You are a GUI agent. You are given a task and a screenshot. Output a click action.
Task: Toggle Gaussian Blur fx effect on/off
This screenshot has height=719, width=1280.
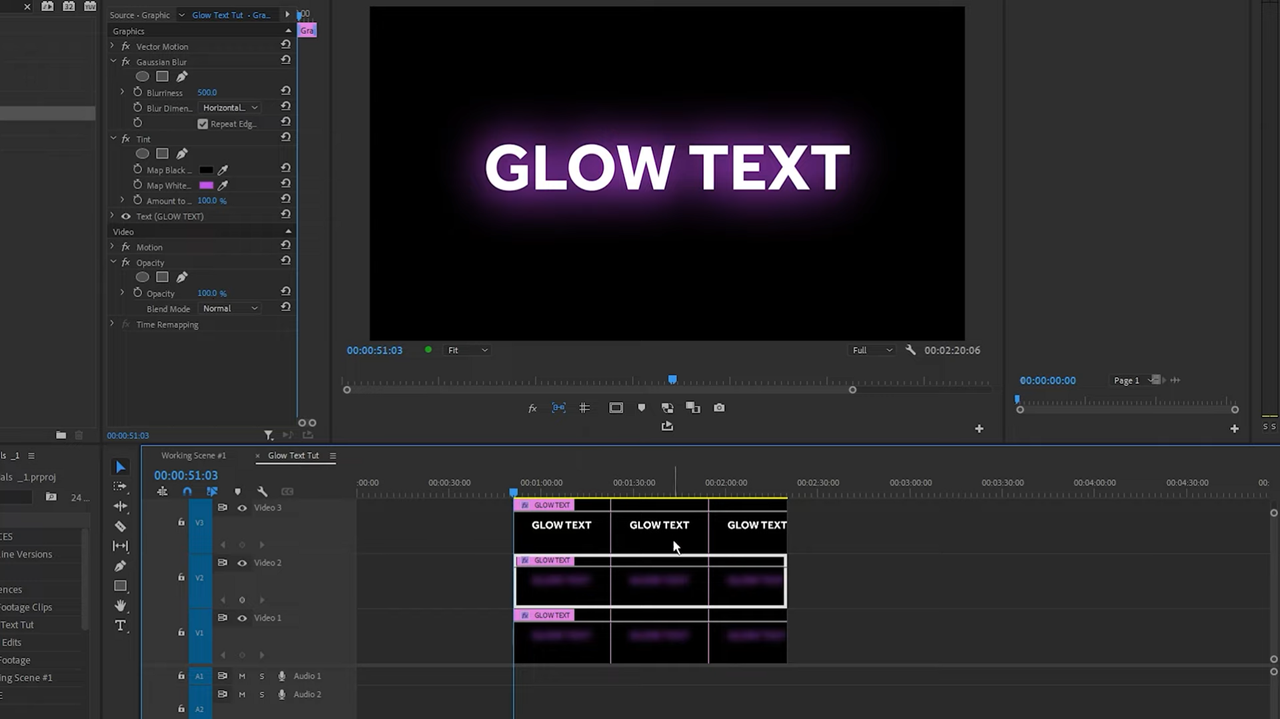pyautogui.click(x=126, y=62)
